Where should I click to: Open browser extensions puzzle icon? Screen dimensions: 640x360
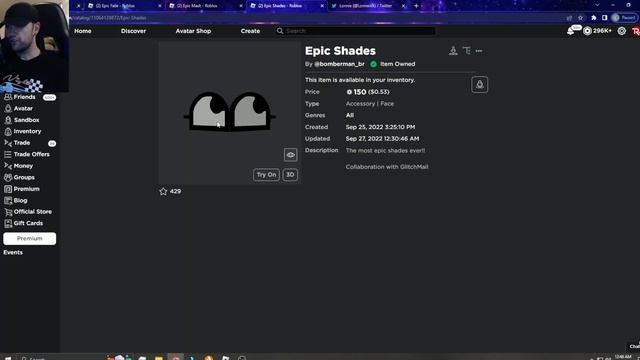[x=593, y=18]
